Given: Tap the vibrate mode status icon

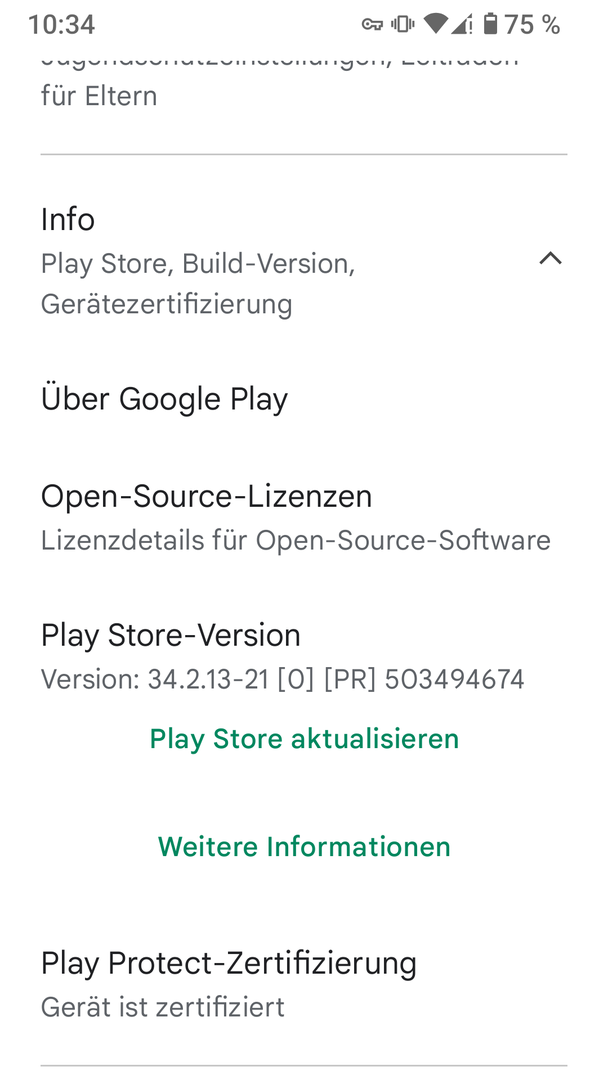Looking at the screenshot, I should [x=403, y=24].
